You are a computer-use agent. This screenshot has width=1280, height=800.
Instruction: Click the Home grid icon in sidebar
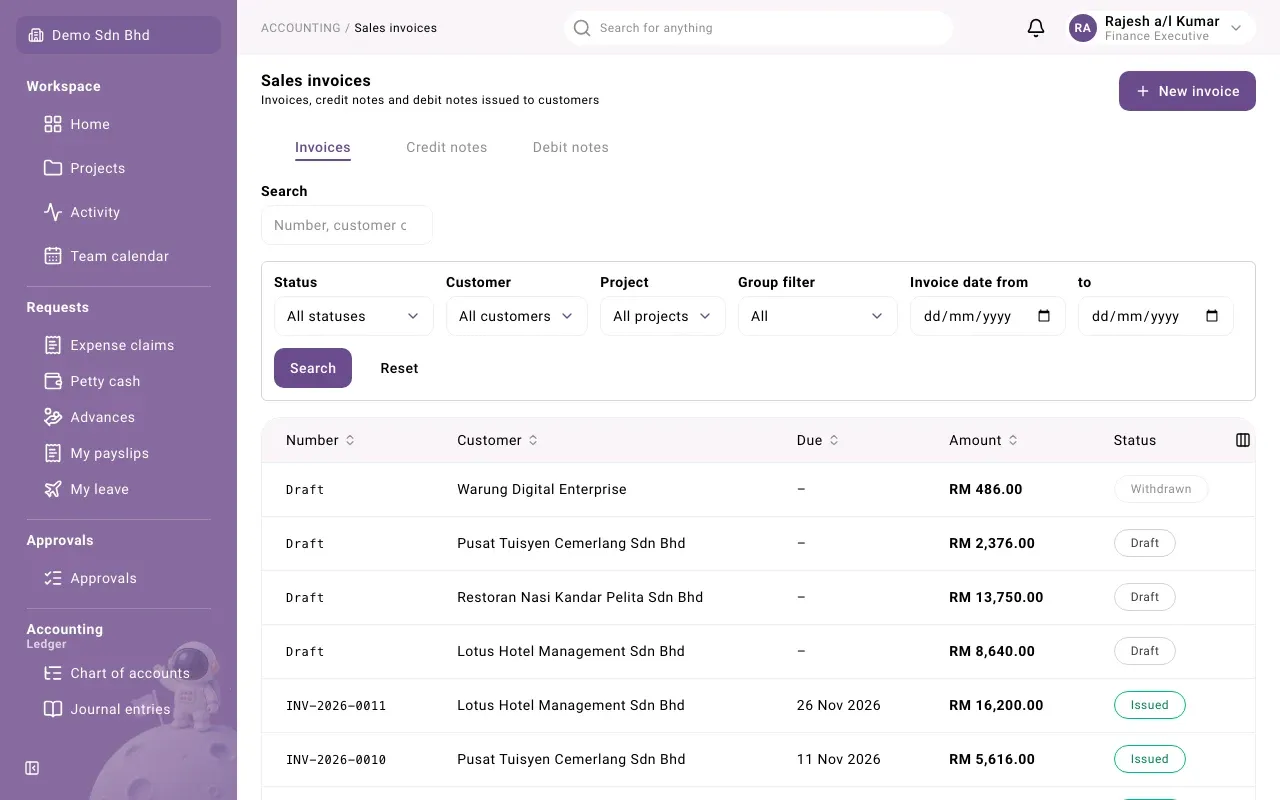point(53,124)
